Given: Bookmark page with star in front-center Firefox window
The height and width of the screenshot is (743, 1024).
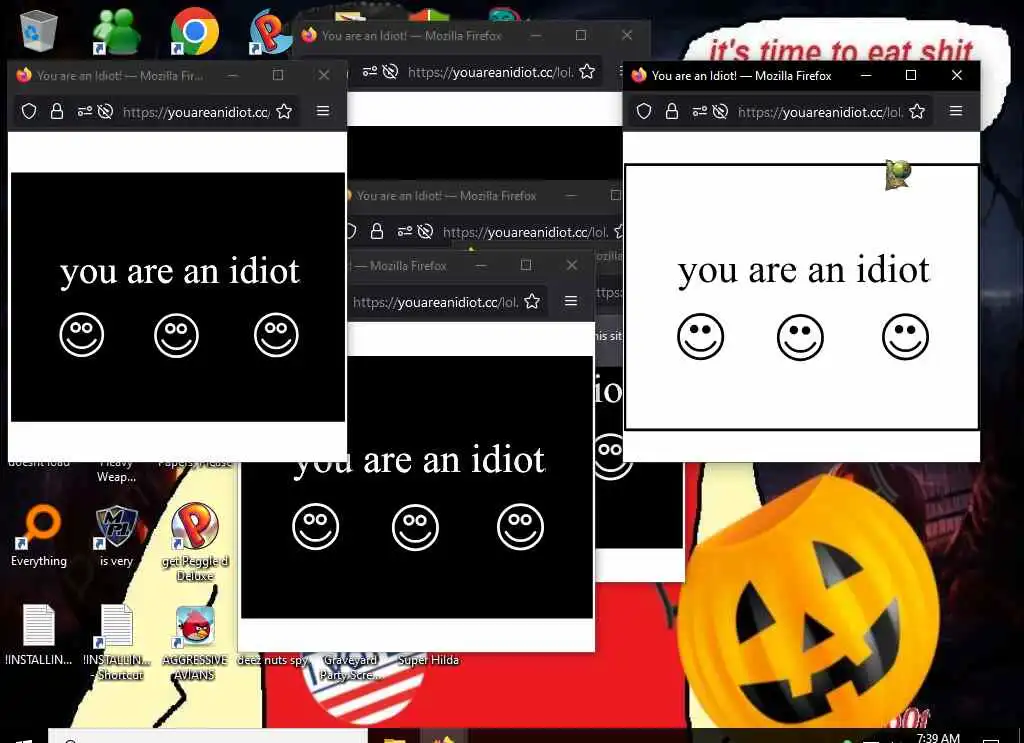Looking at the screenshot, I should pos(532,301).
